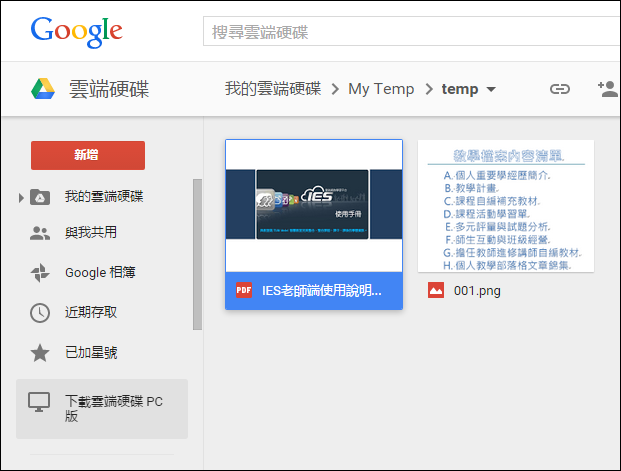621x471 pixels.
Task: Expand the 我的雲端硬碟 tree arrow
Action: (21, 197)
